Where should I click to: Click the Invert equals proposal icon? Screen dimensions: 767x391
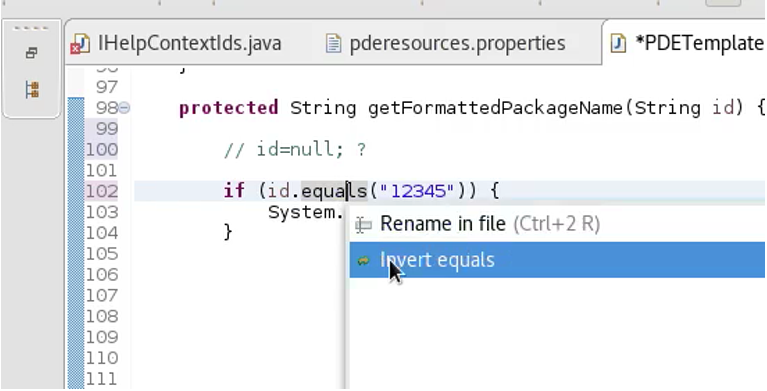tap(363, 261)
